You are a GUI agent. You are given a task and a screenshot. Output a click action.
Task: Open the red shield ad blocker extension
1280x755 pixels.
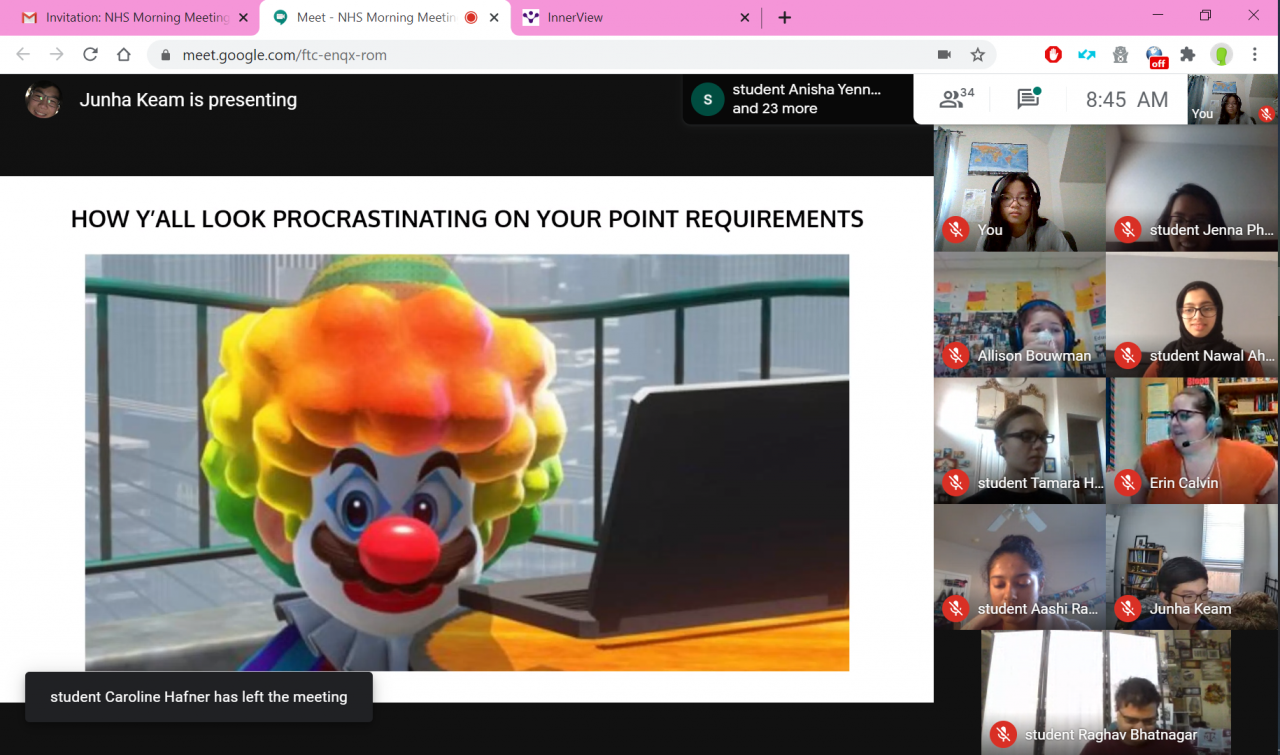pyautogui.click(x=1053, y=55)
